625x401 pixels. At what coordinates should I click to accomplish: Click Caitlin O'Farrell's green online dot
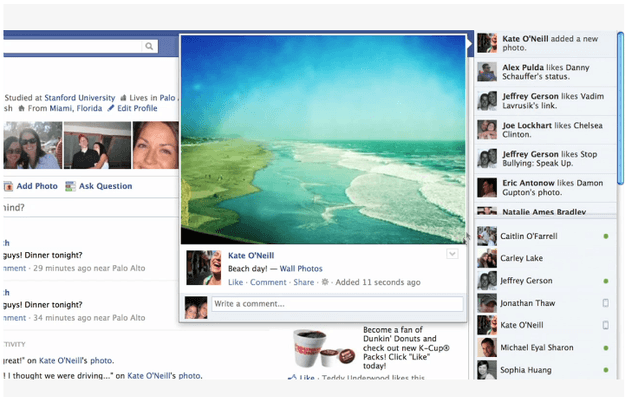(x=606, y=236)
